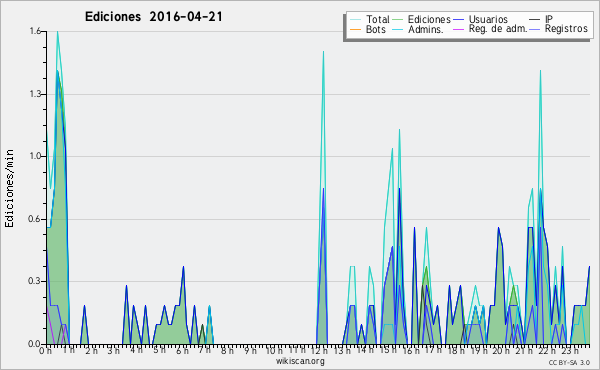
Task: Click the Bots orange legend line
Action: [x=355, y=29]
